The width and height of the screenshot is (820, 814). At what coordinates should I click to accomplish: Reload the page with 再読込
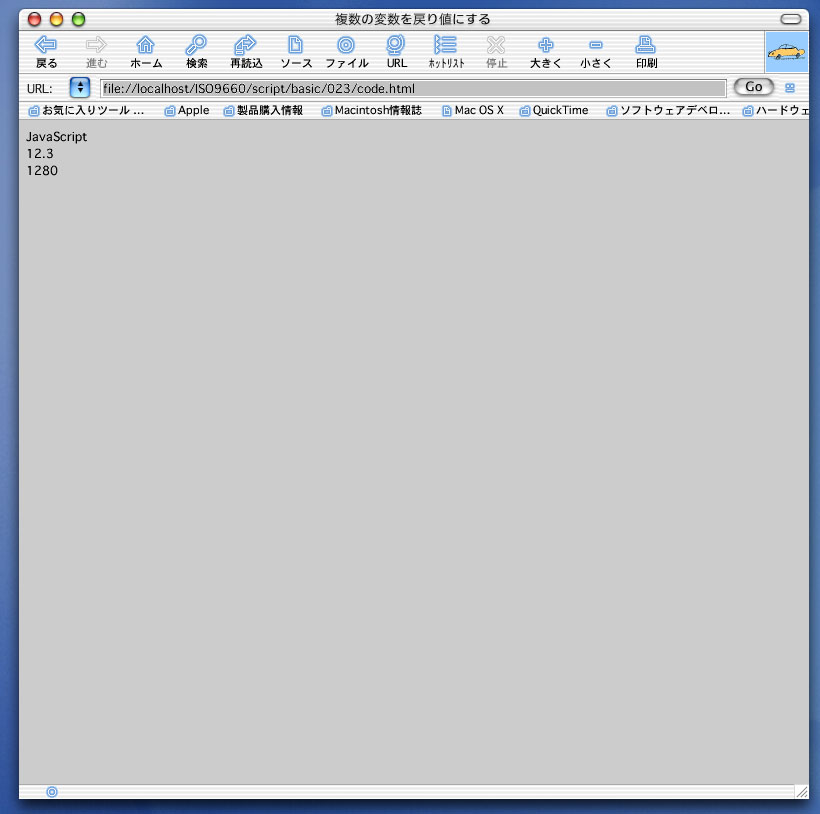[x=246, y=51]
